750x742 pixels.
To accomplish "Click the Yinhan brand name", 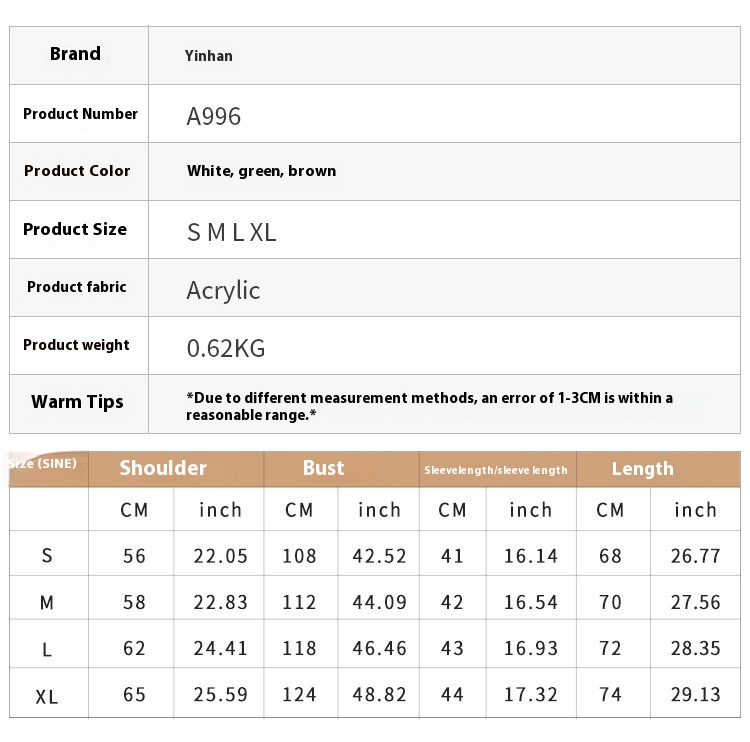I will coord(209,56).
